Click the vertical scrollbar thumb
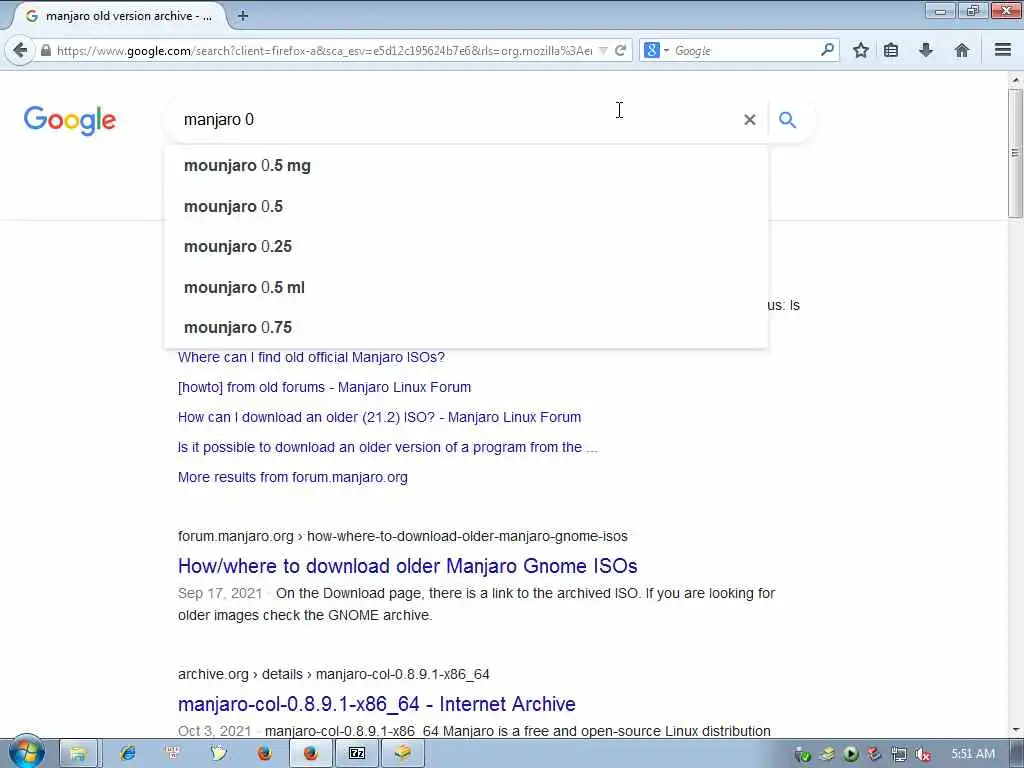Screen dimensions: 1024x768 [x=1015, y=153]
